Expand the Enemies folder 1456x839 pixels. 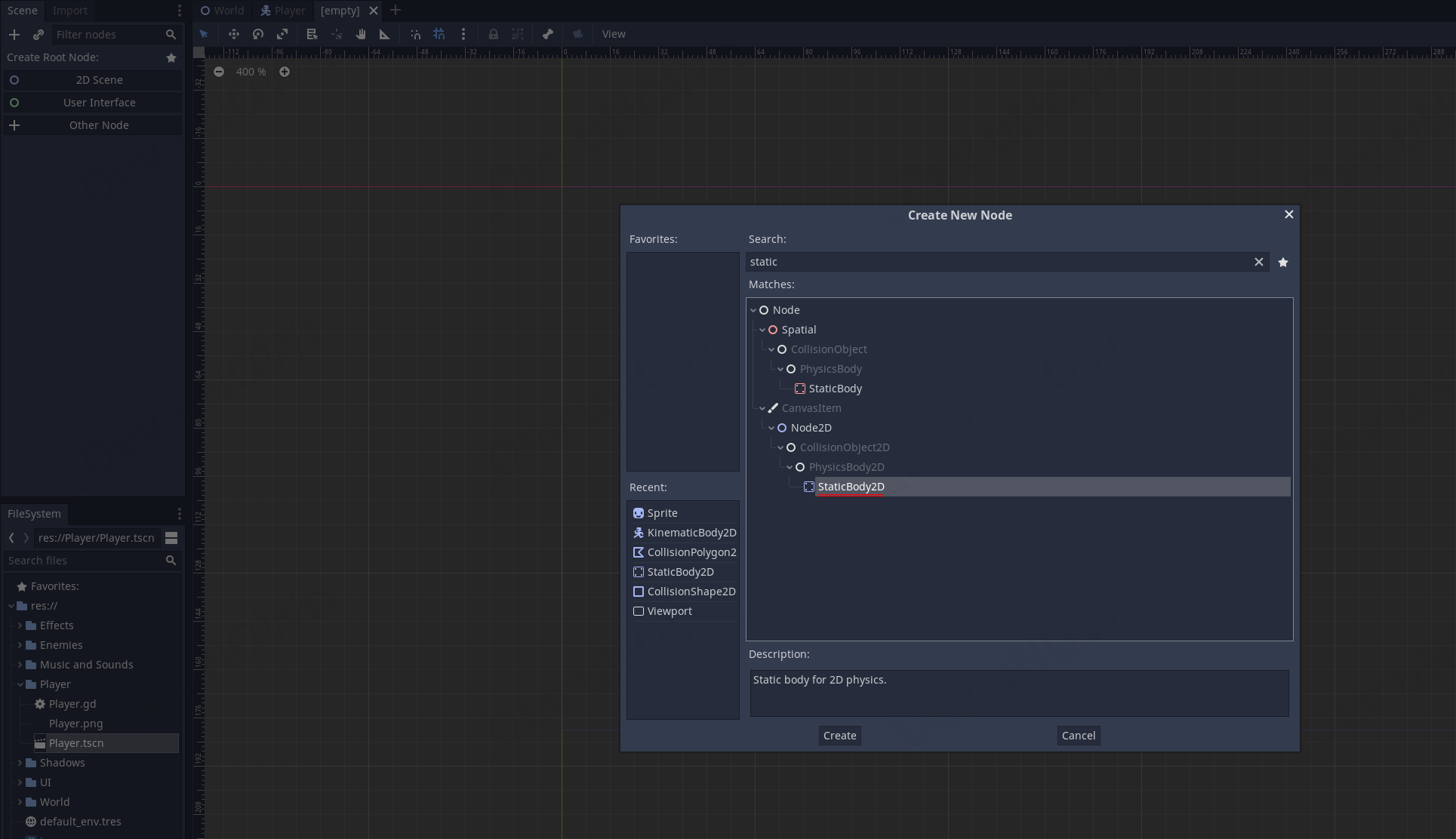tap(20, 645)
